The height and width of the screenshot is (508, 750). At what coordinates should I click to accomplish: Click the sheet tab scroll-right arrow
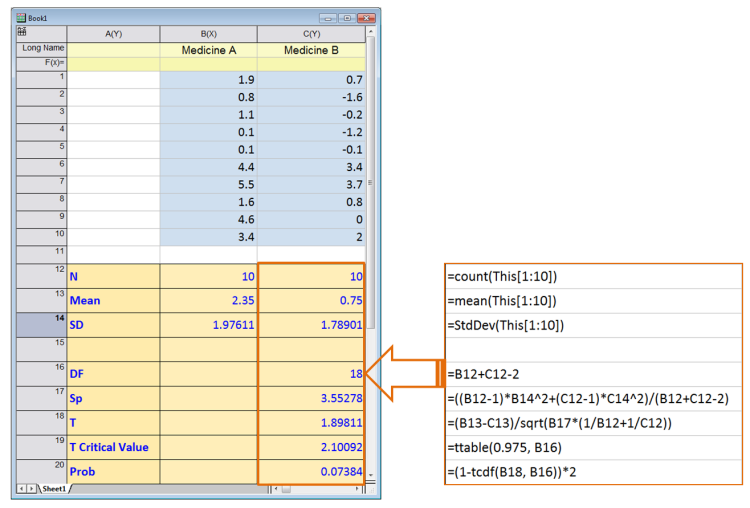click(30, 489)
